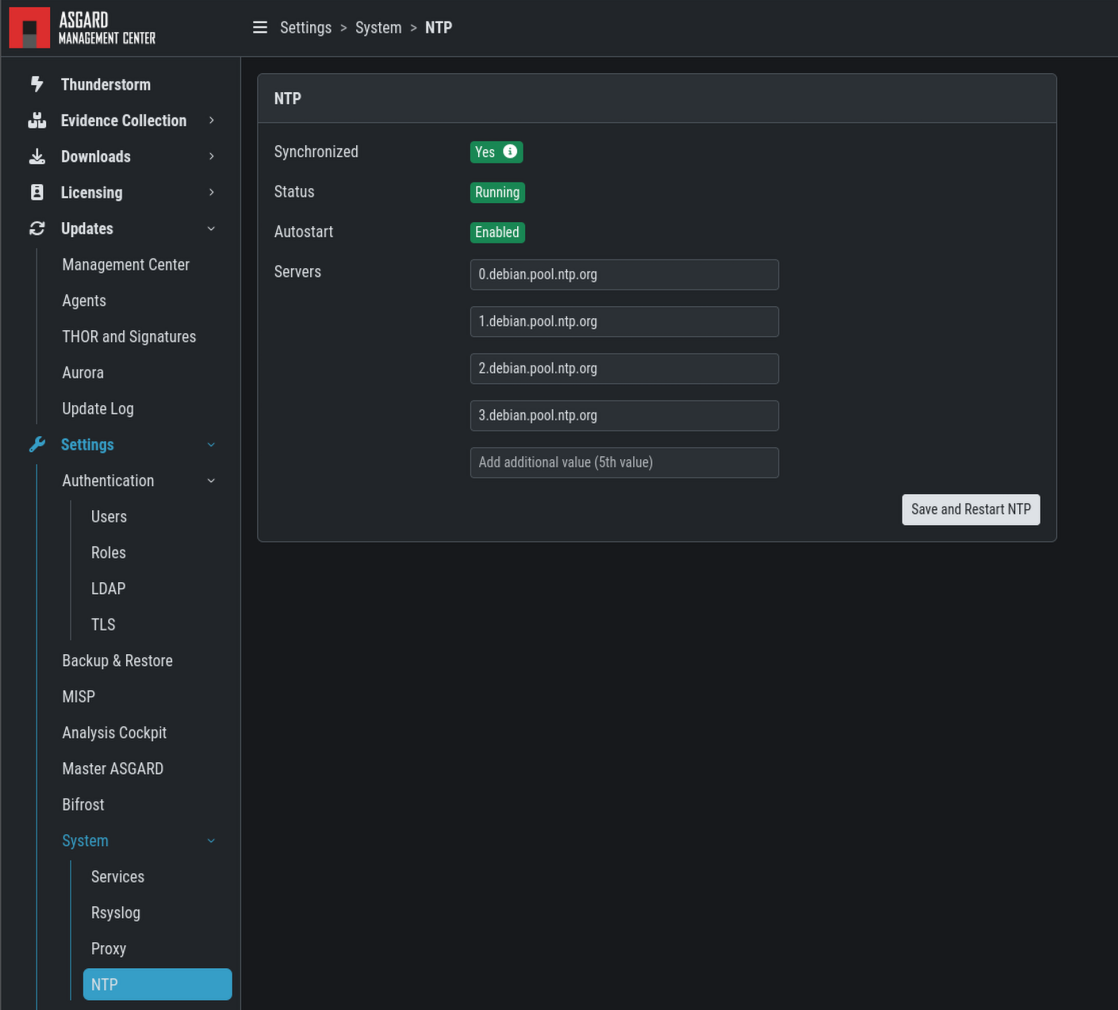Open Backup & Restore settings
The image size is (1118, 1010).
[x=117, y=661]
